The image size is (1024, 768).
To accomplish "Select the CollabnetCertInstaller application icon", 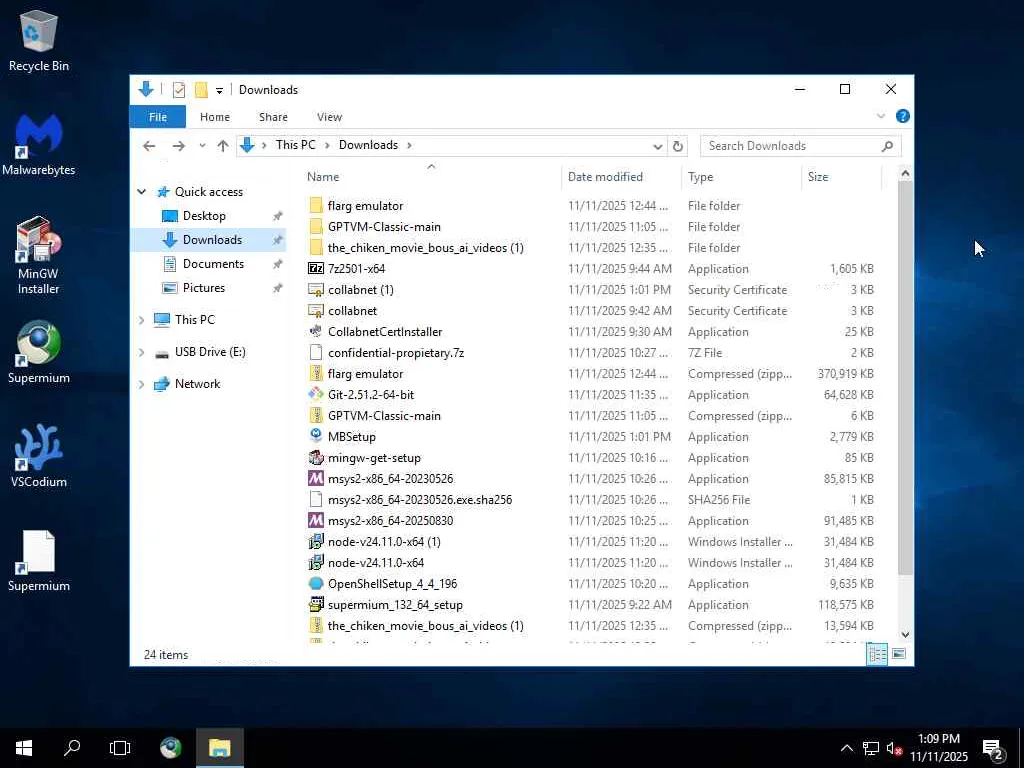I will click(315, 332).
